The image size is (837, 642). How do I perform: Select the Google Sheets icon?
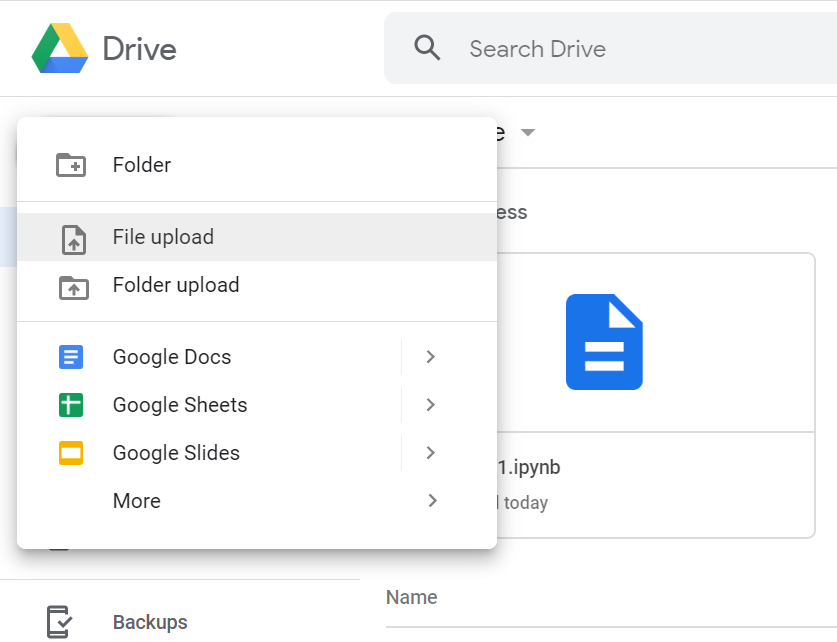point(70,405)
